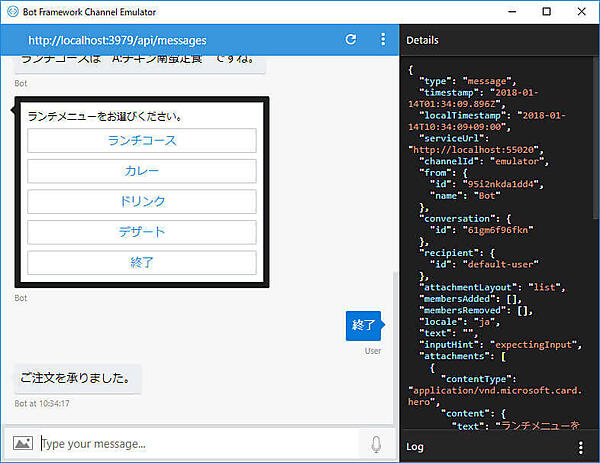Click the Bot Framework app icon

pyautogui.click(x=11, y=11)
